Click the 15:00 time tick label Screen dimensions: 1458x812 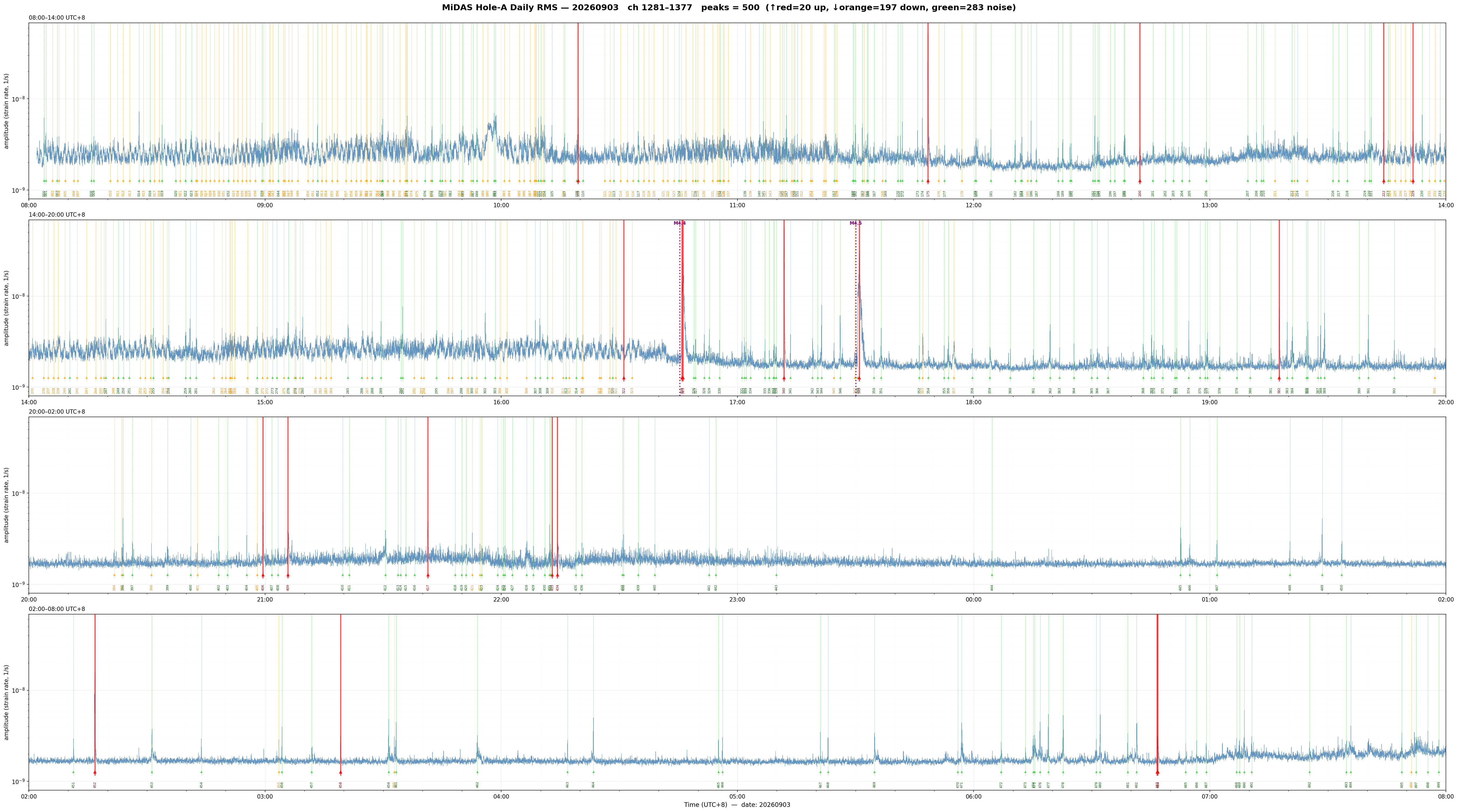click(x=265, y=402)
